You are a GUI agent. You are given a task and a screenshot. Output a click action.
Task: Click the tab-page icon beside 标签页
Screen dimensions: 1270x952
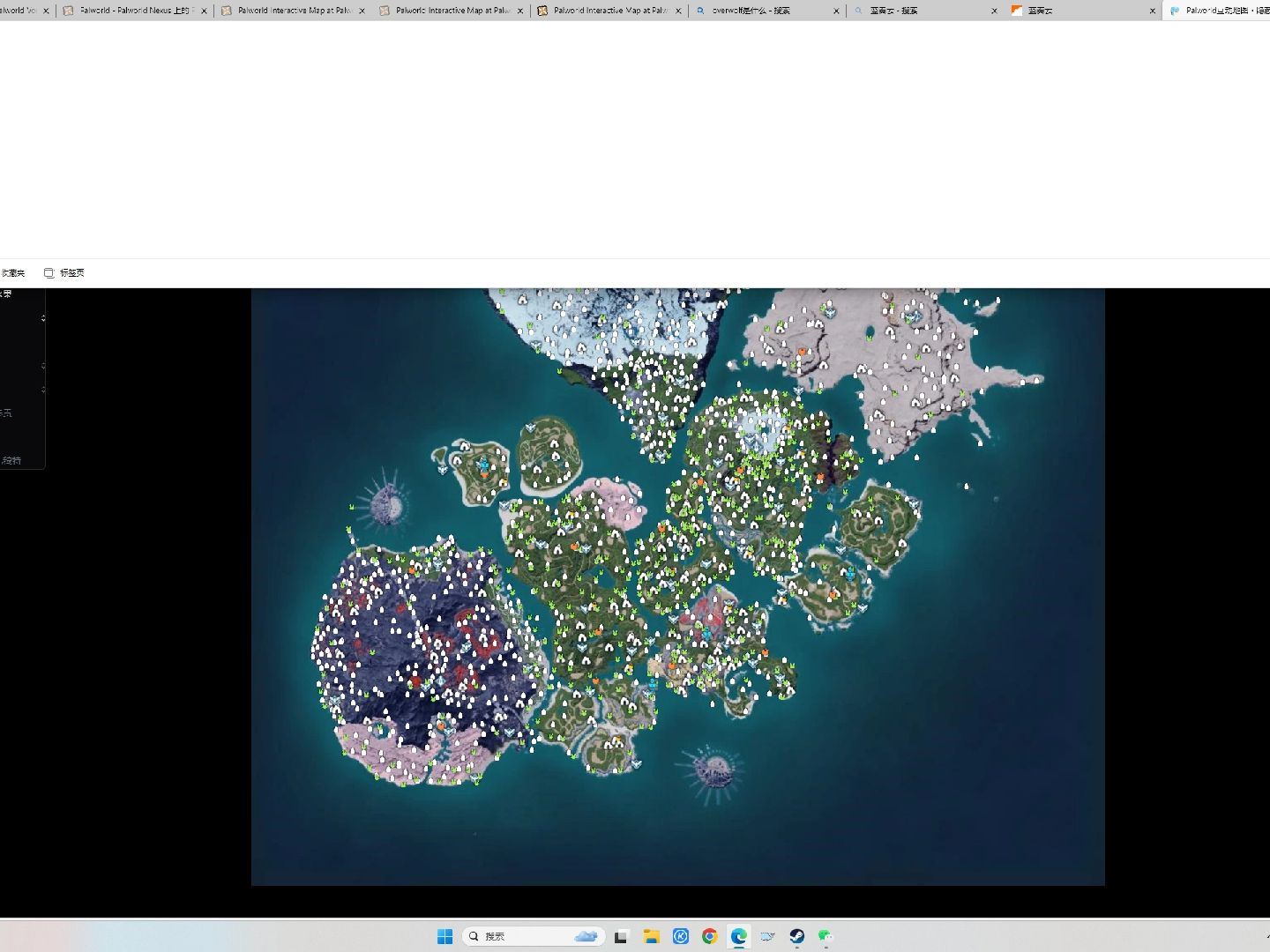pos(49,273)
